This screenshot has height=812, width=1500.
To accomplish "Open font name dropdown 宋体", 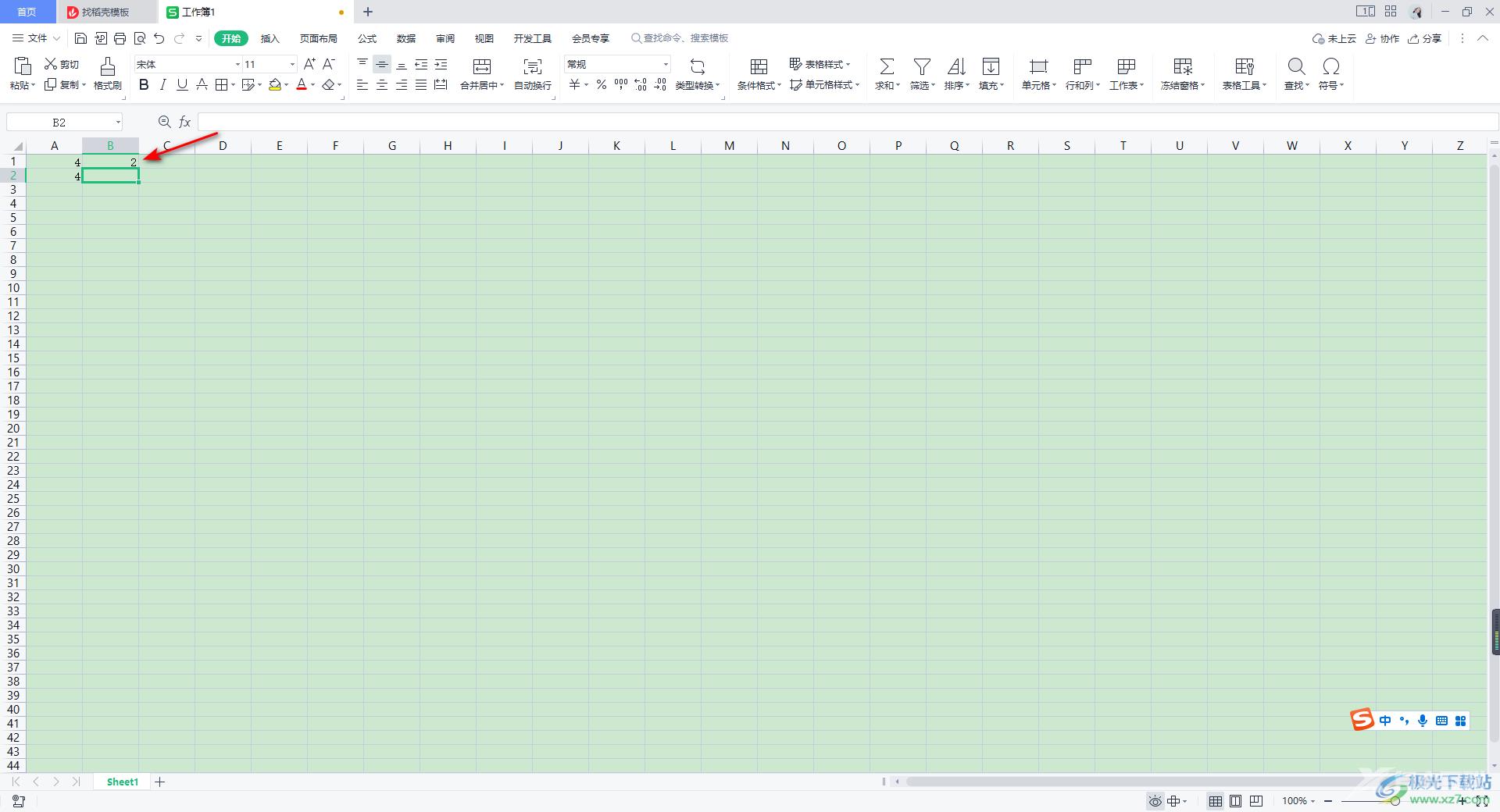I will click(237, 64).
